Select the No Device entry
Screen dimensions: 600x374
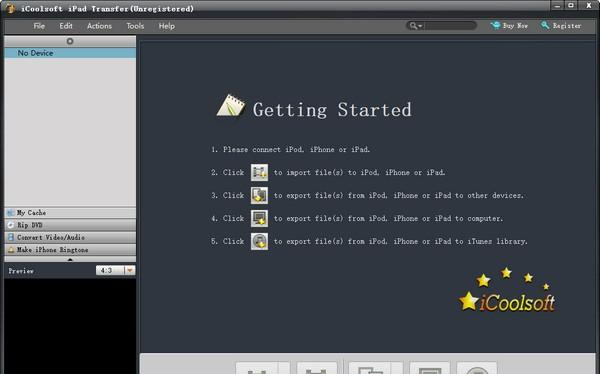pos(70,53)
